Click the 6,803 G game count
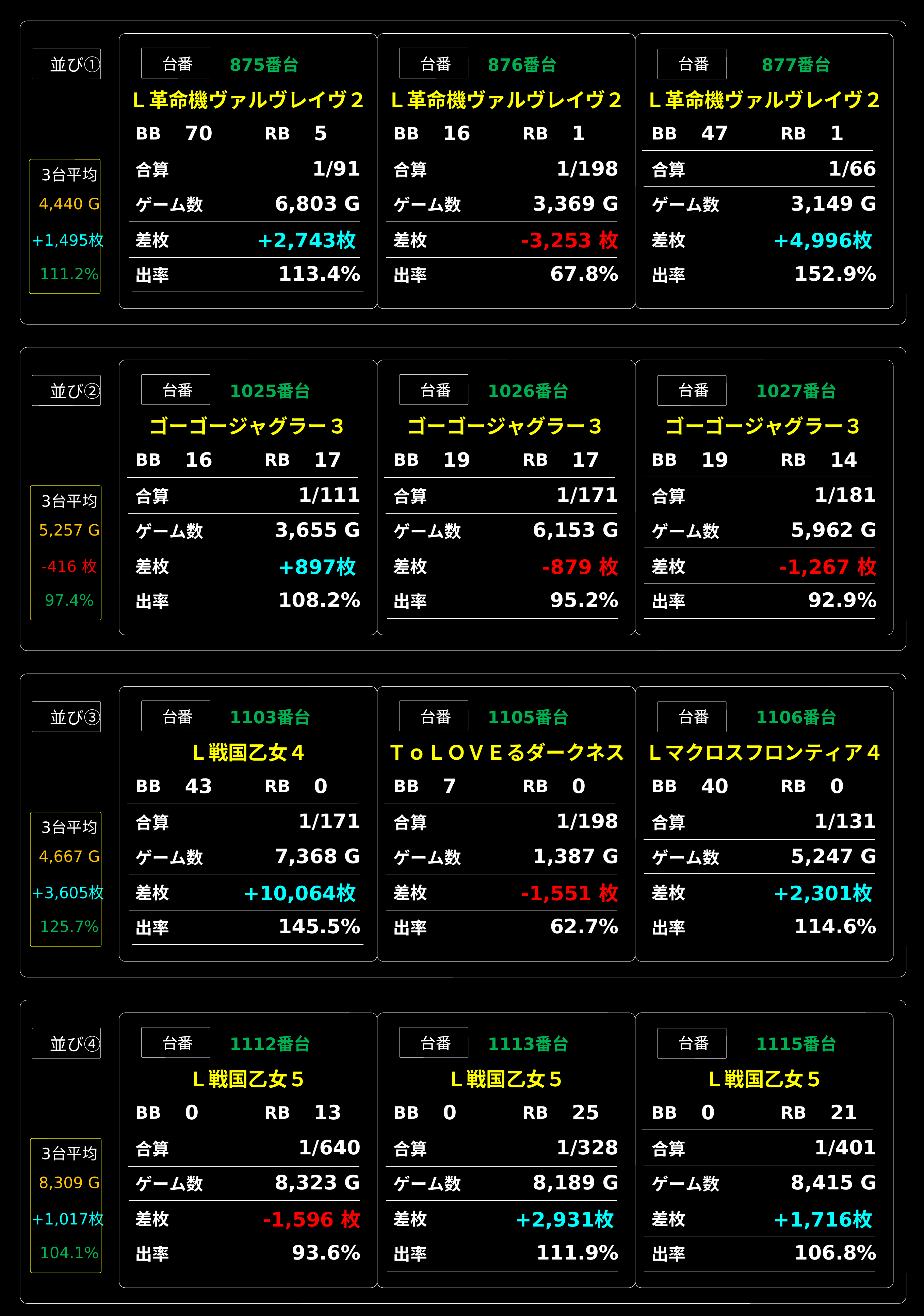Screen dimensions: 924x1316 (x=318, y=203)
